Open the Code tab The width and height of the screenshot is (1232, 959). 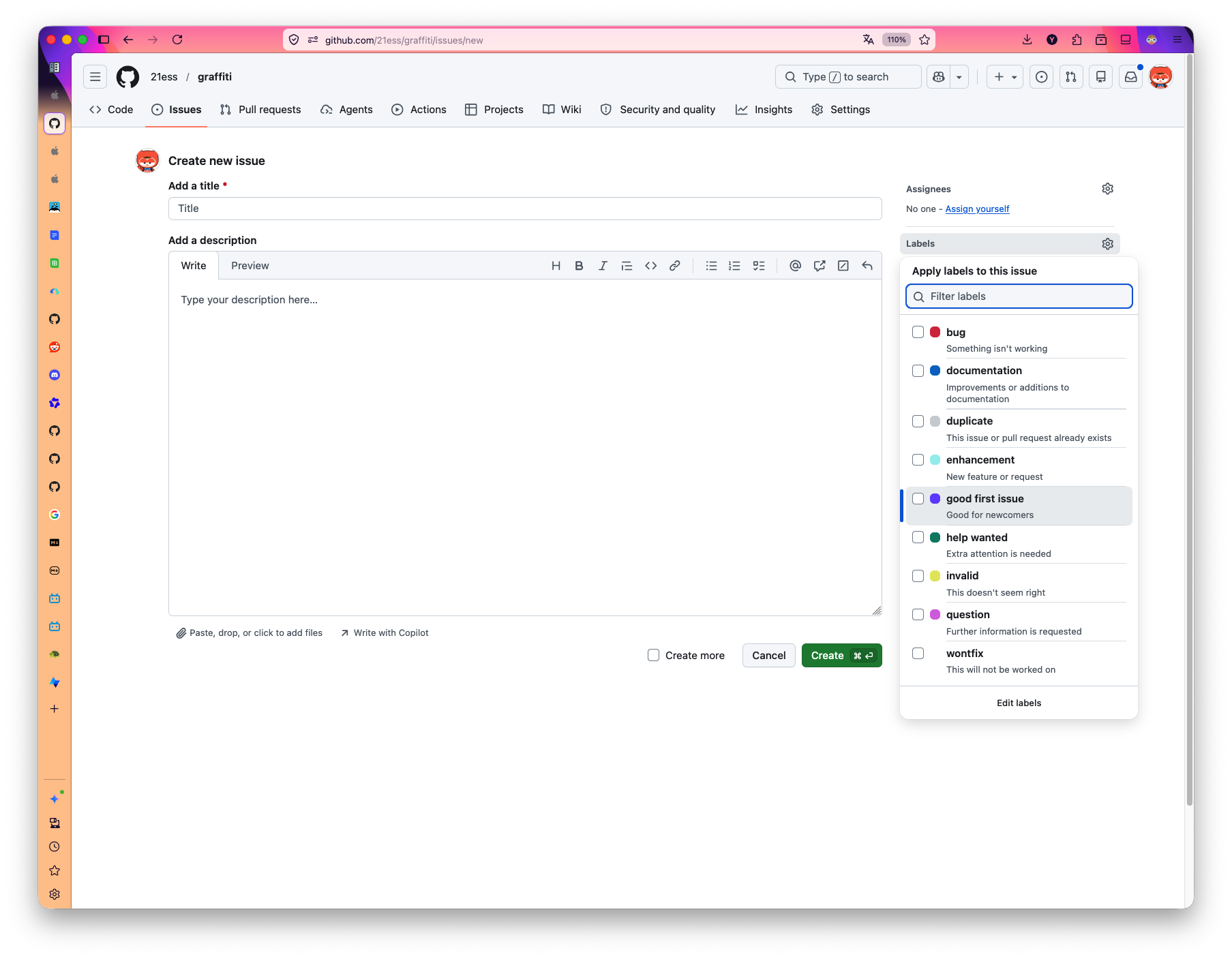(x=111, y=110)
